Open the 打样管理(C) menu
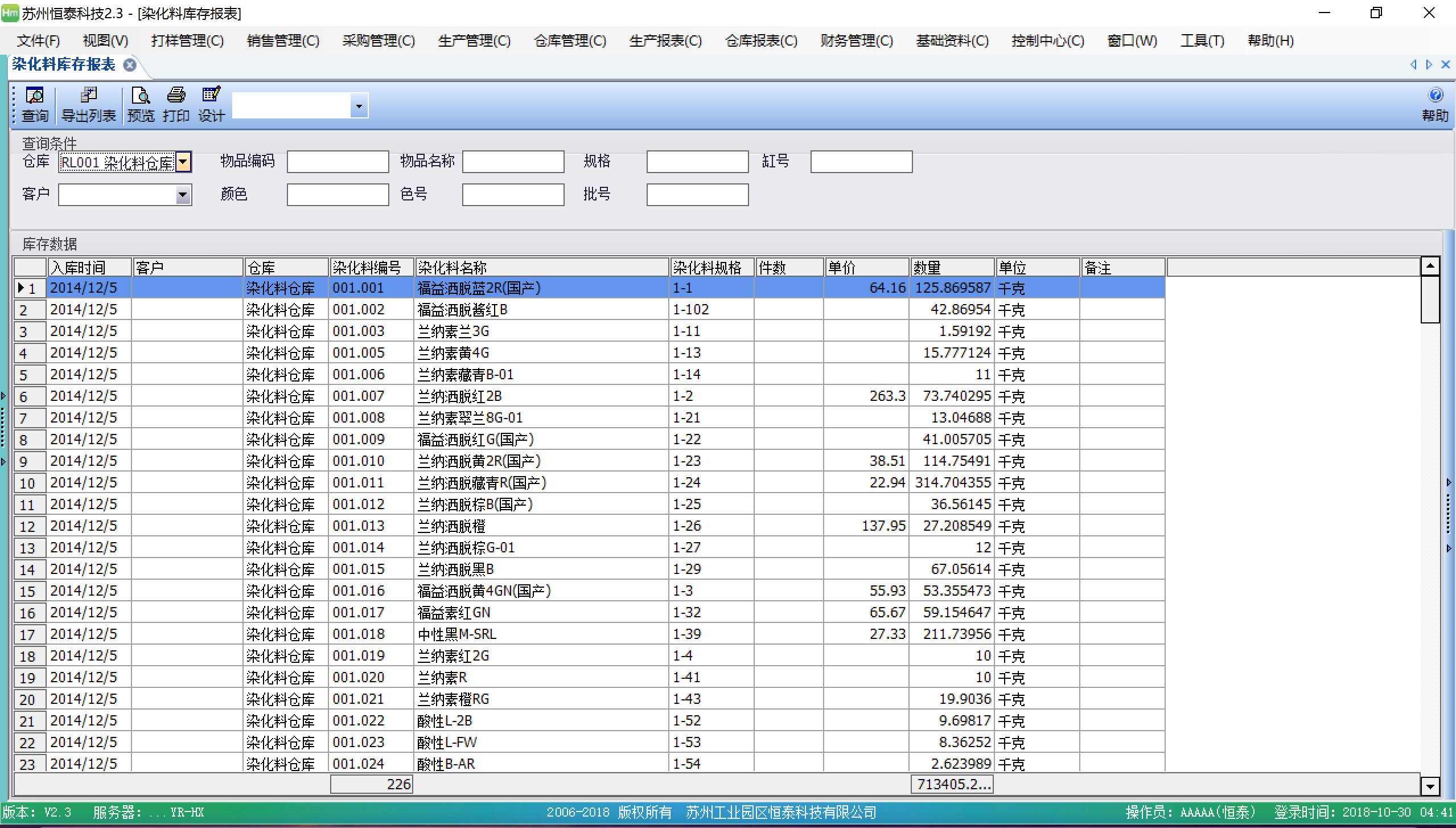Screen dimensions: 1456x828 click(x=187, y=41)
